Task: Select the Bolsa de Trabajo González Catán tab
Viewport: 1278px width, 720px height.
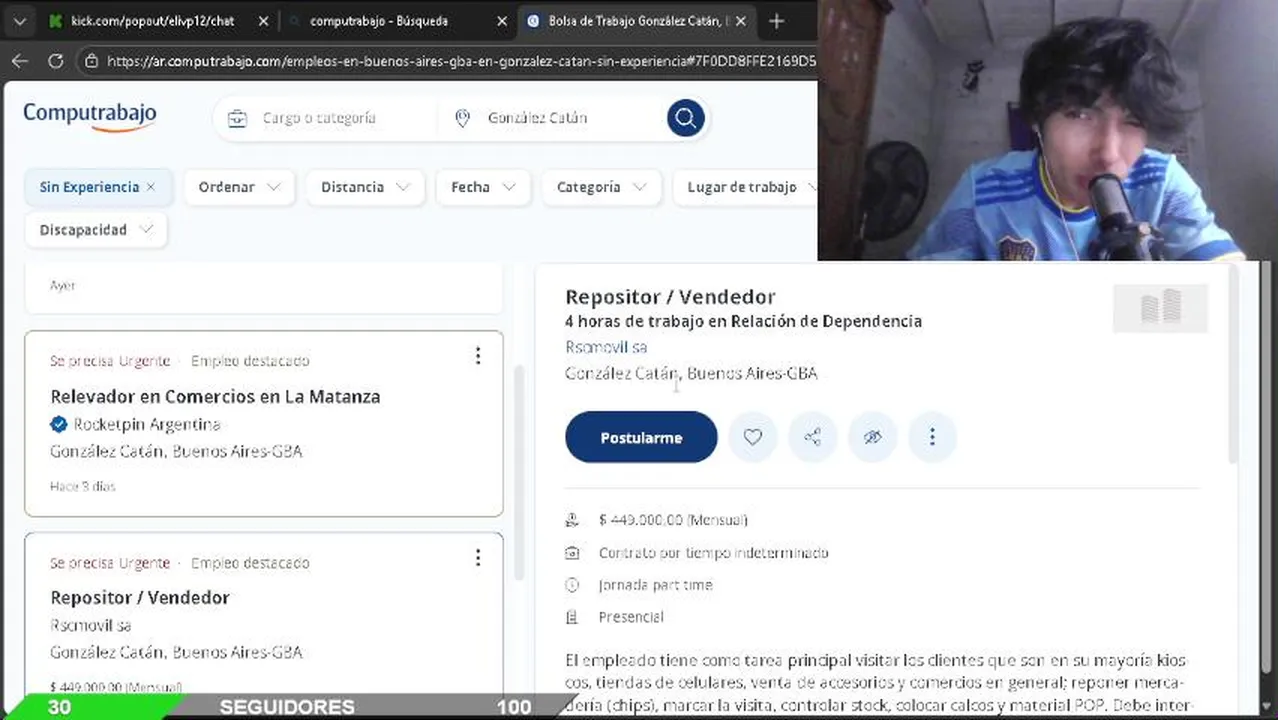Action: tap(636, 21)
